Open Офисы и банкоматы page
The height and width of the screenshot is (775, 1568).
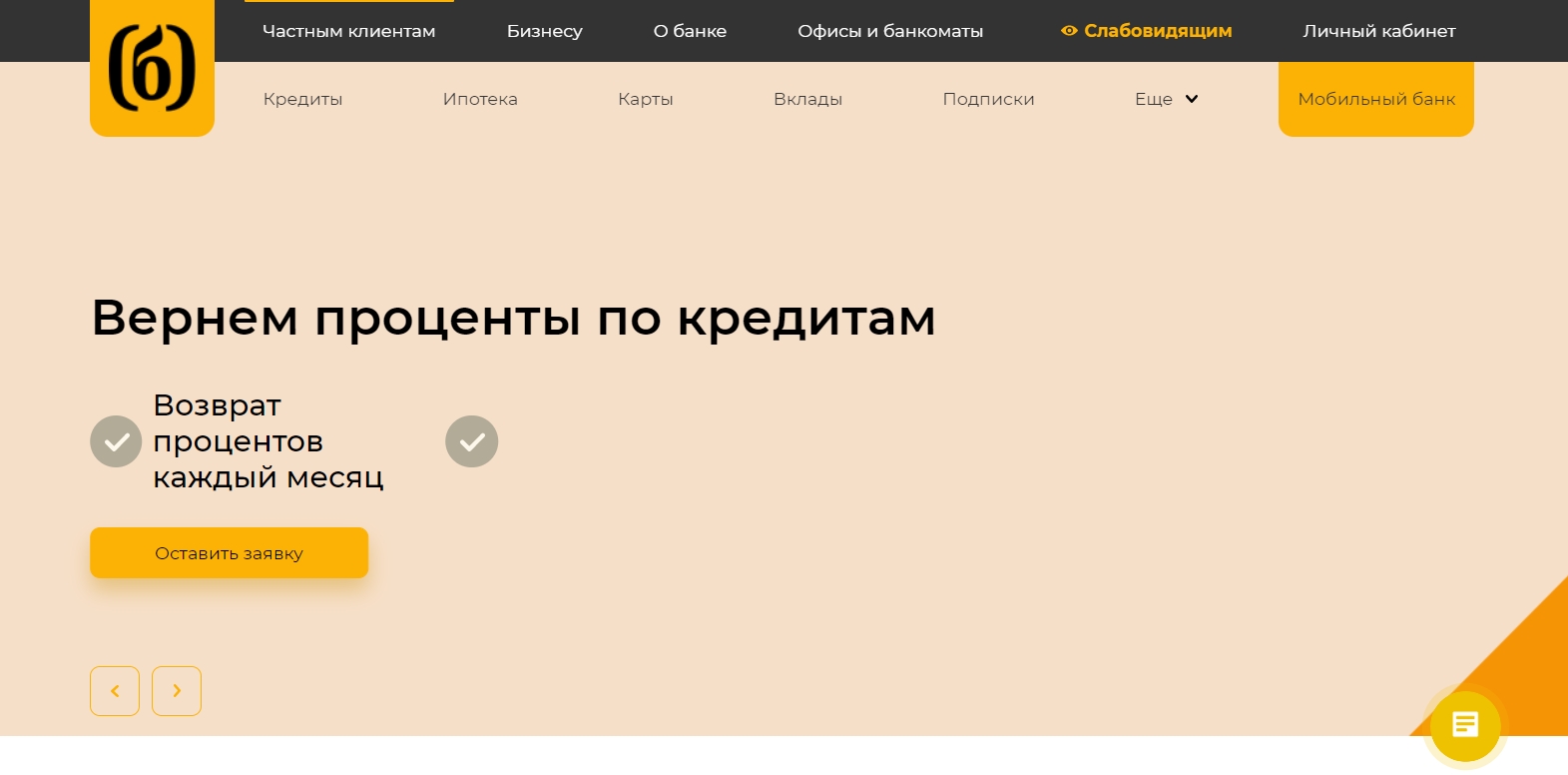[890, 31]
